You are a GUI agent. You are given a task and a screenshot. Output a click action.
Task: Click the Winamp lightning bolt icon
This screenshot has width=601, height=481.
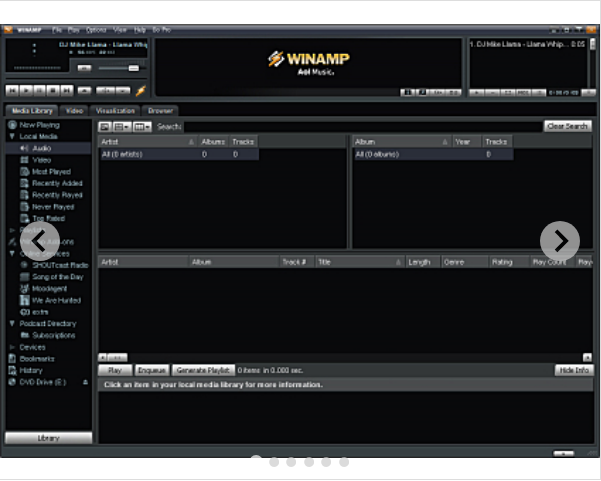141,91
